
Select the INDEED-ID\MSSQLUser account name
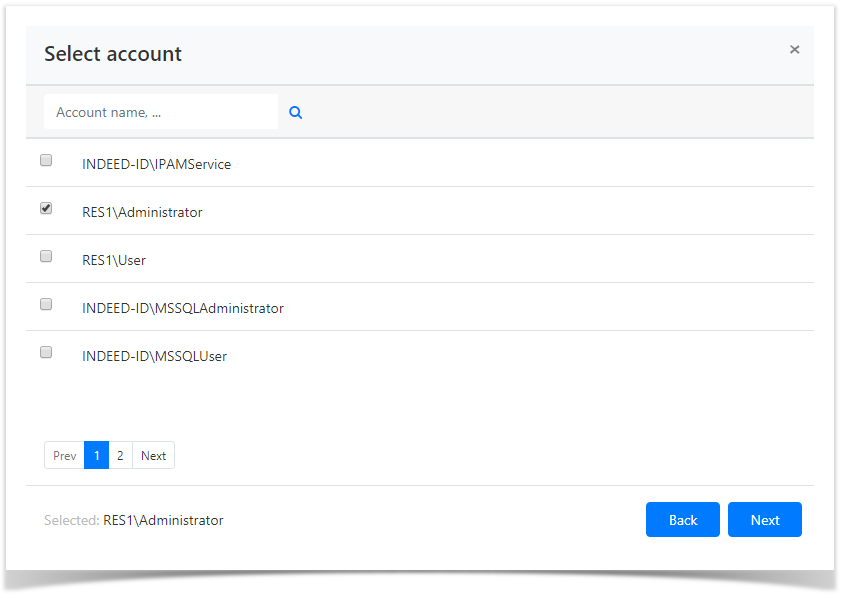pos(155,356)
